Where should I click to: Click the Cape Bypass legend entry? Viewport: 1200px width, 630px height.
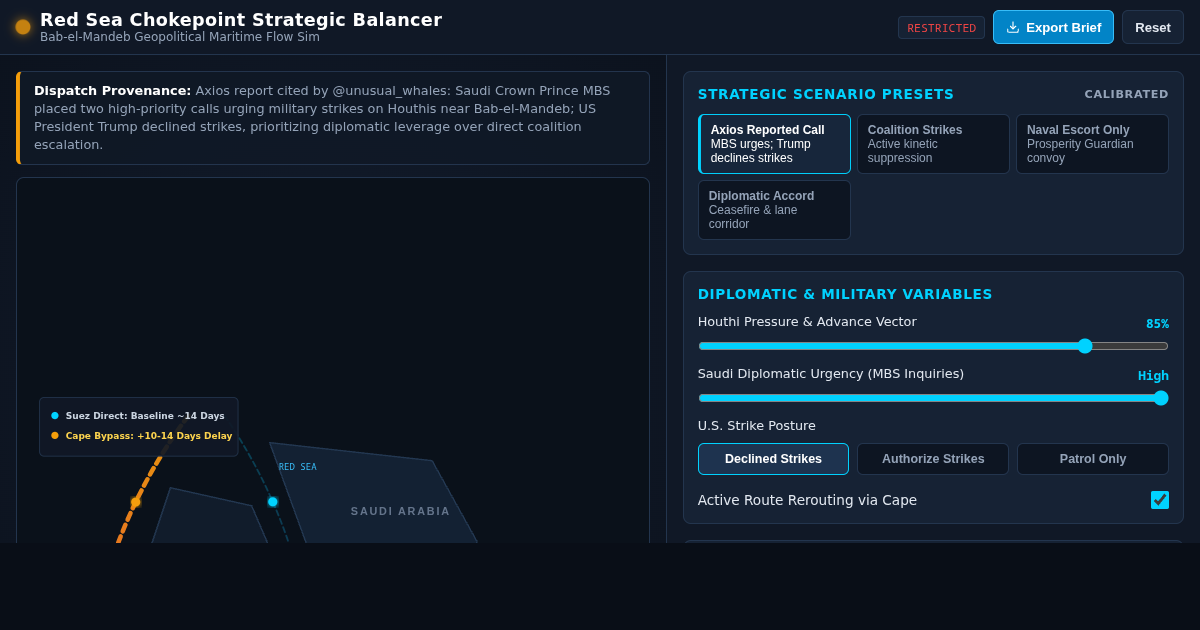(141, 436)
